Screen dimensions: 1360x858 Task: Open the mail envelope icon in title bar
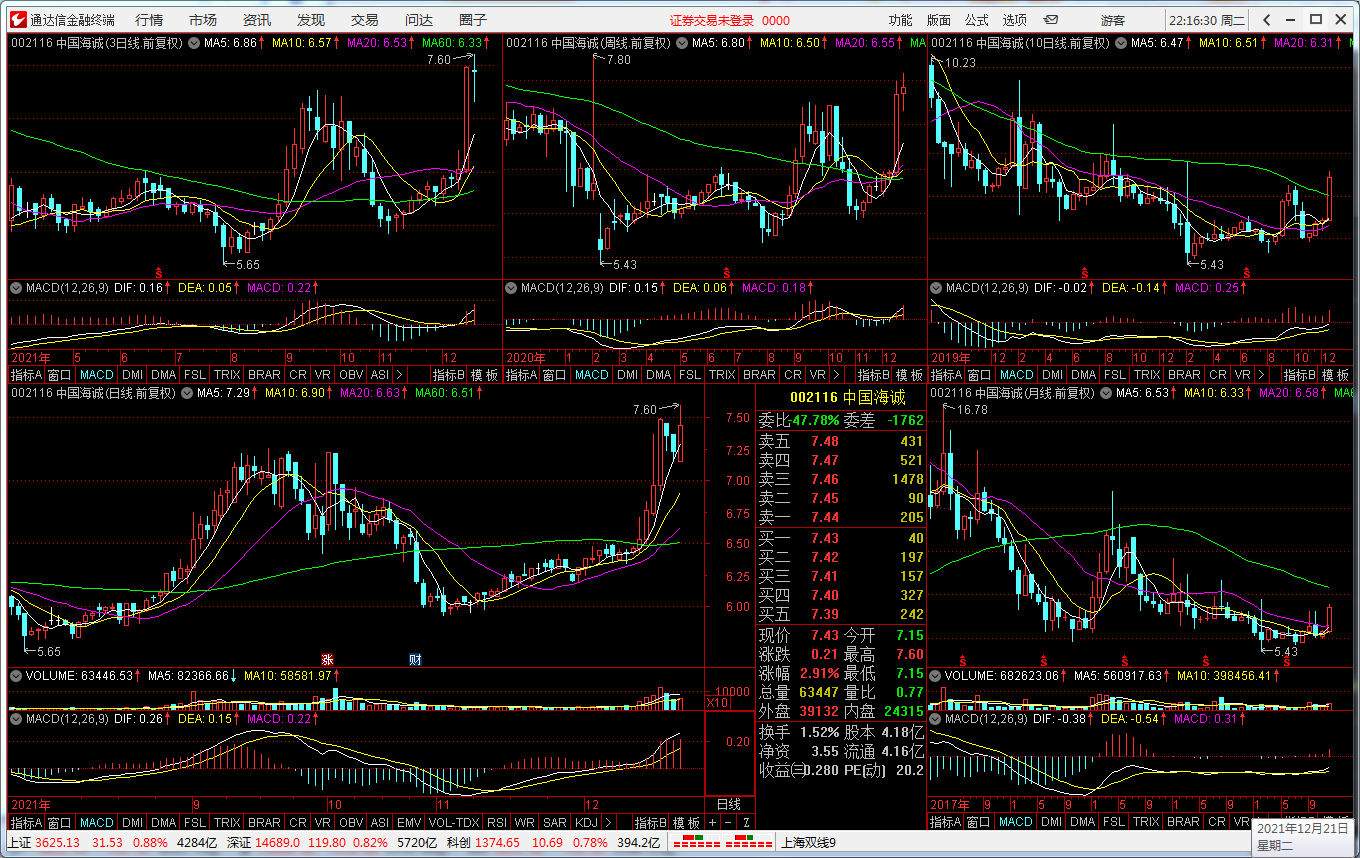pos(1051,19)
